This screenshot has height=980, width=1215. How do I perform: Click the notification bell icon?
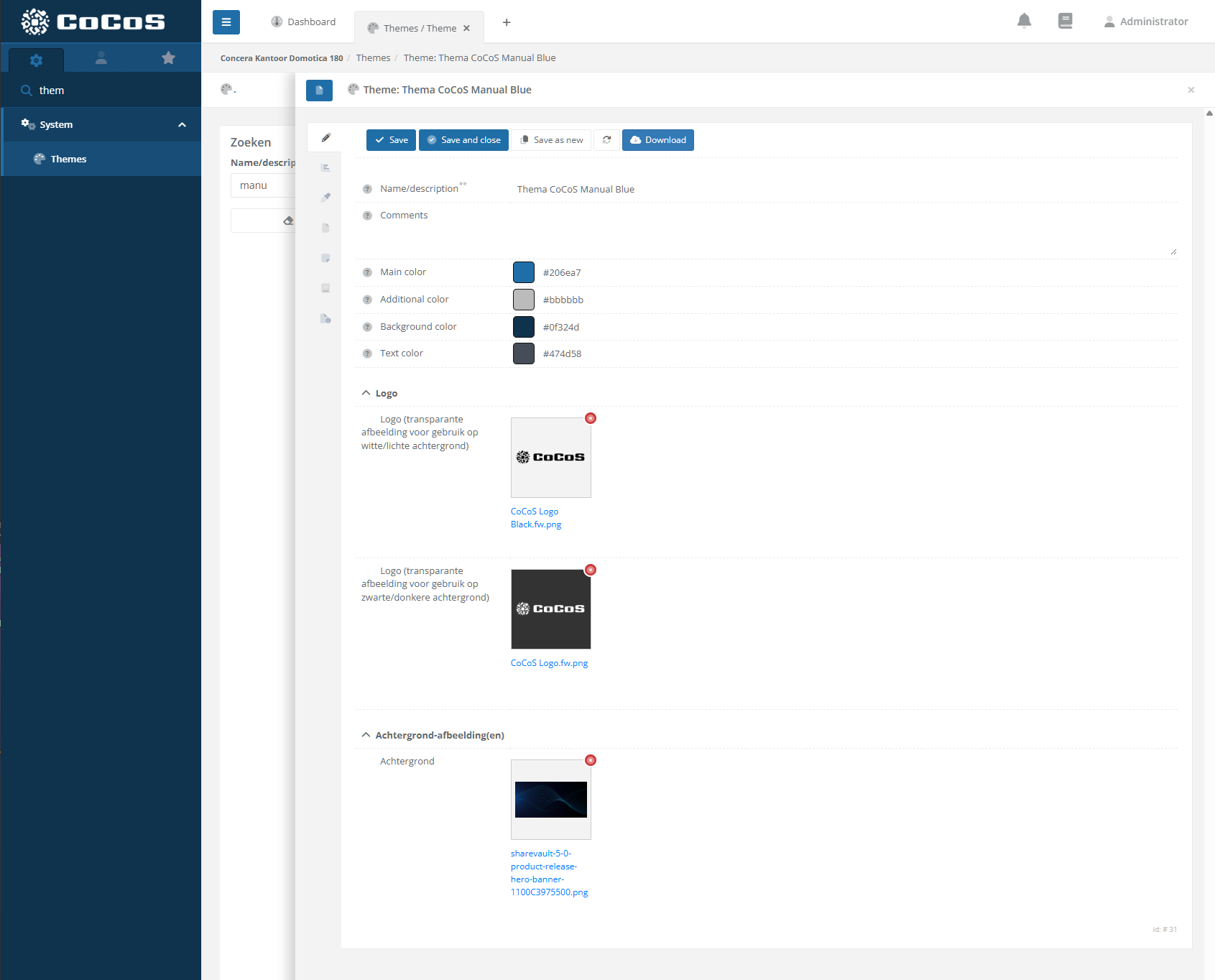point(1024,21)
